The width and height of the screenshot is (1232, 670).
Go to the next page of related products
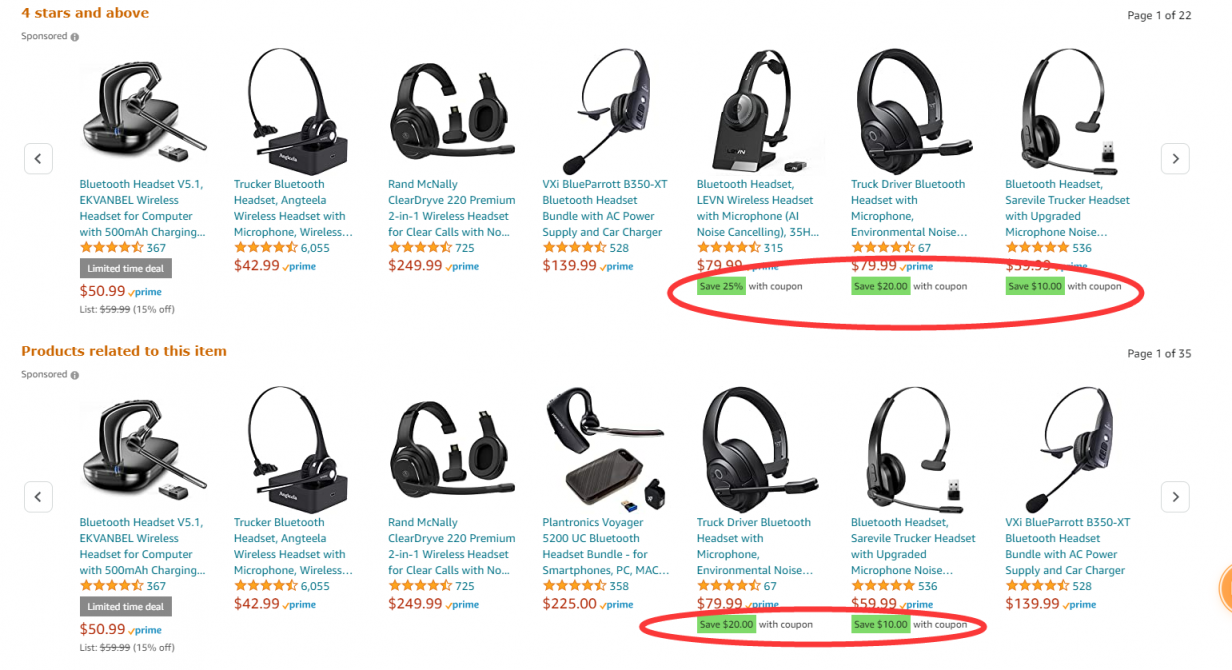pos(1175,496)
